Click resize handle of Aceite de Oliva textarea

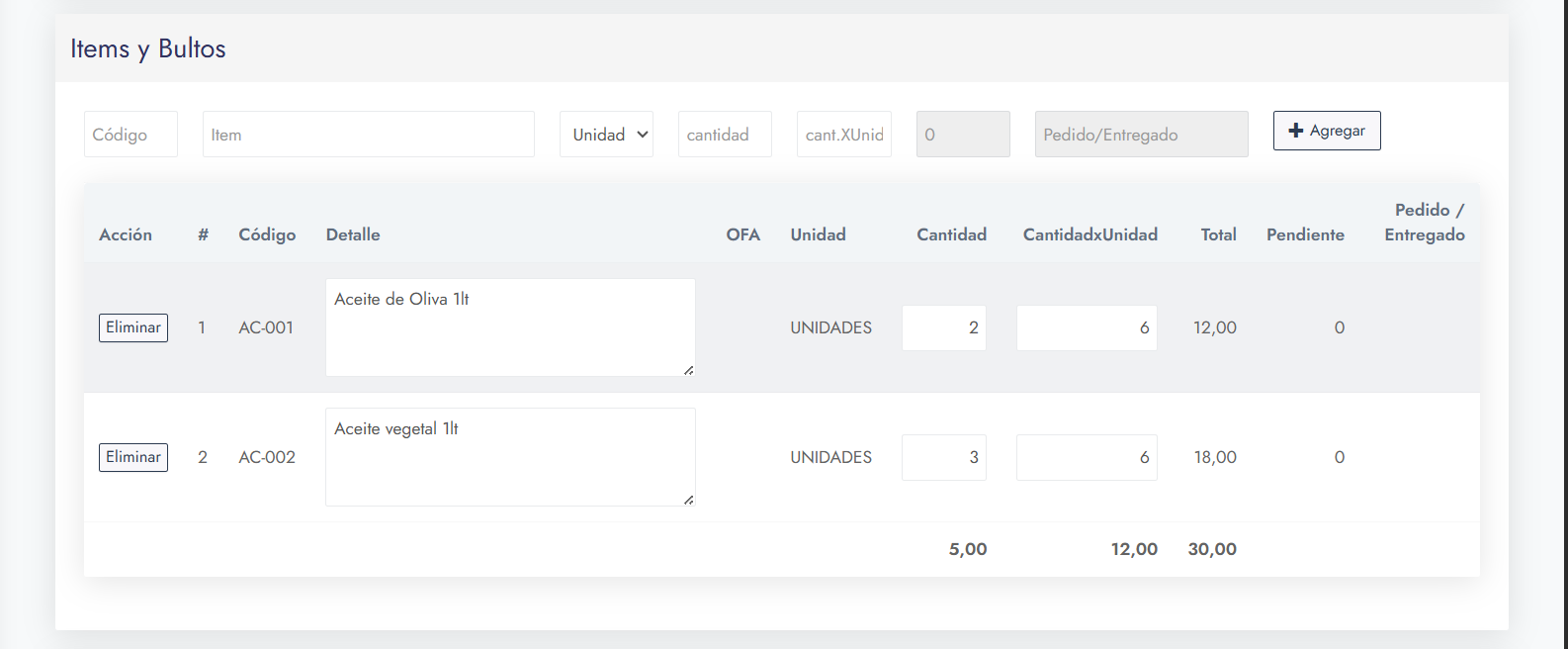[x=688, y=370]
